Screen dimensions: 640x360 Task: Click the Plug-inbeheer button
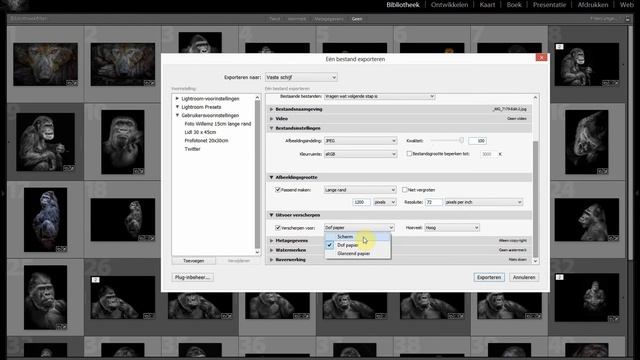point(193,278)
